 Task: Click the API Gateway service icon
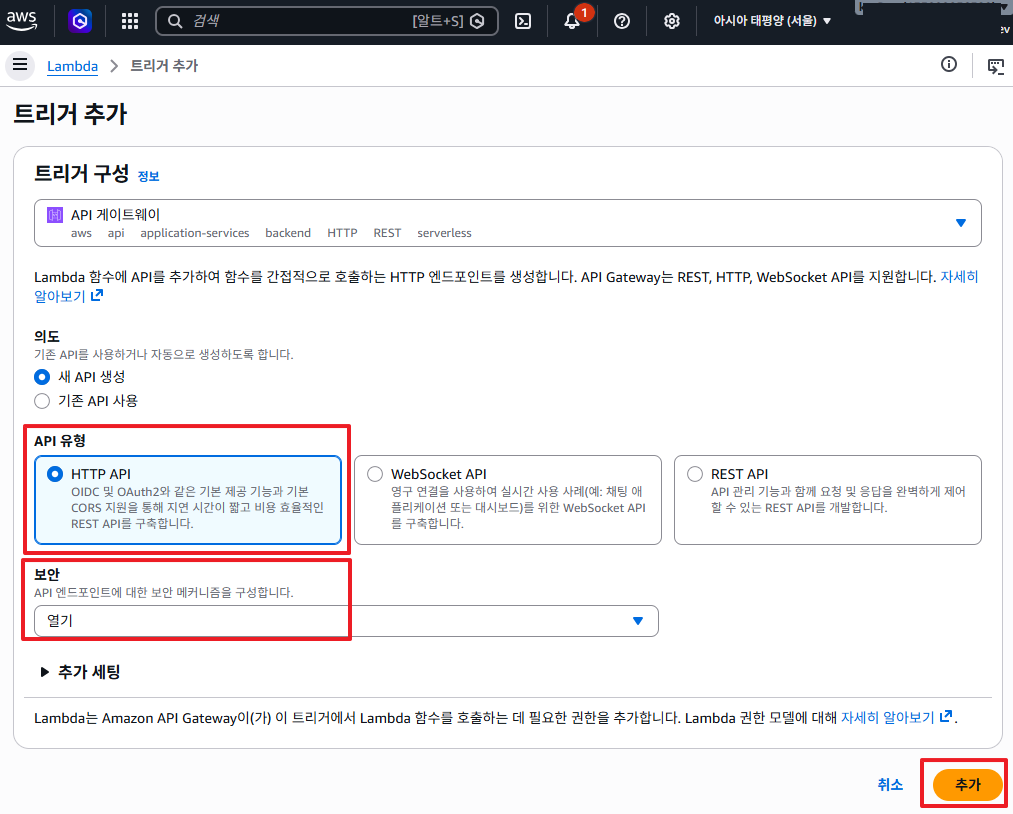(55, 215)
